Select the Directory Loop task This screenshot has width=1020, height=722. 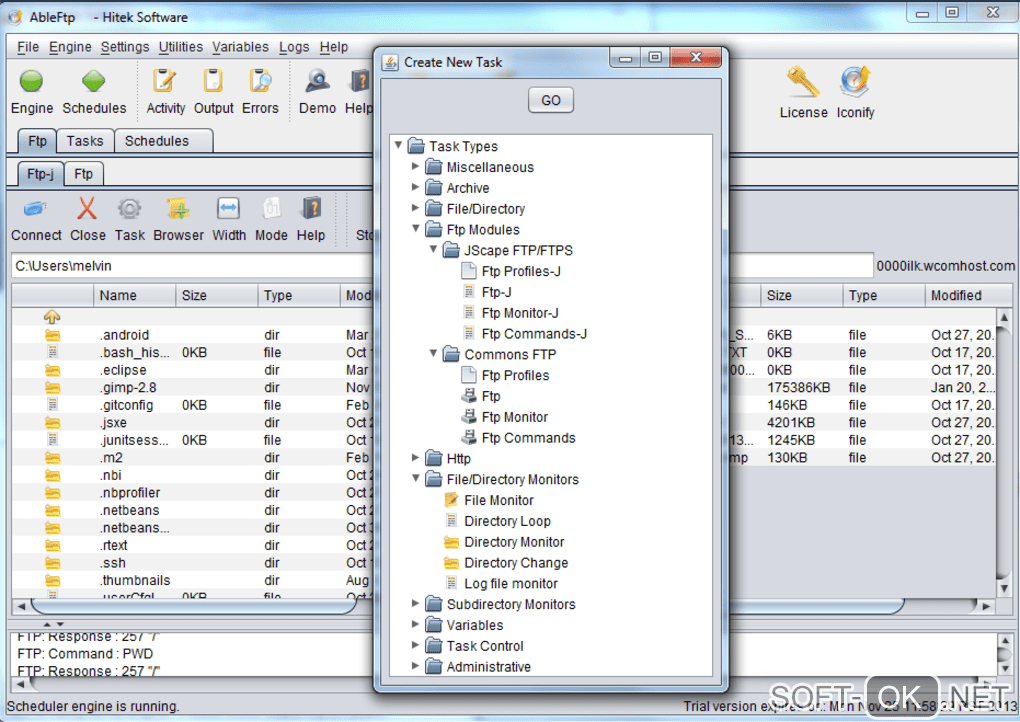(x=507, y=521)
